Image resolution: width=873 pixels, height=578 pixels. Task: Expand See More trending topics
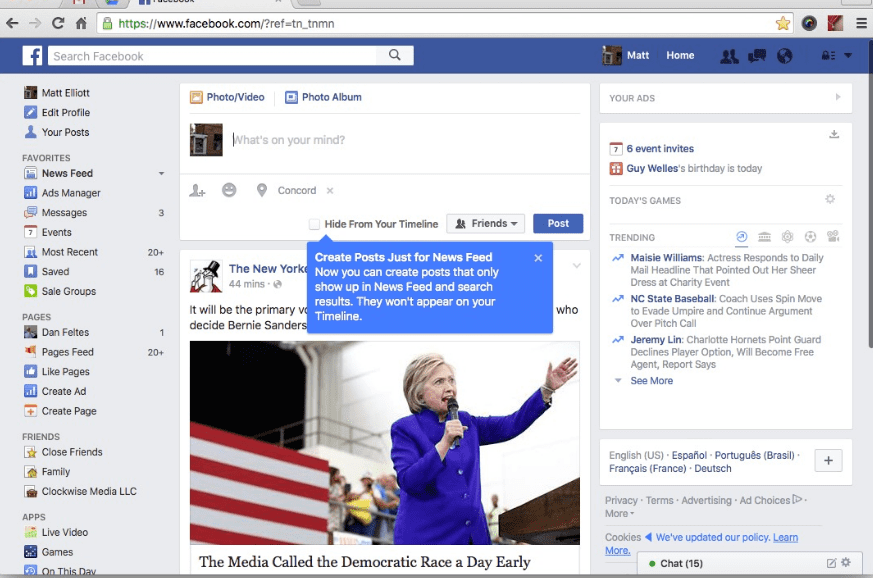tap(650, 381)
